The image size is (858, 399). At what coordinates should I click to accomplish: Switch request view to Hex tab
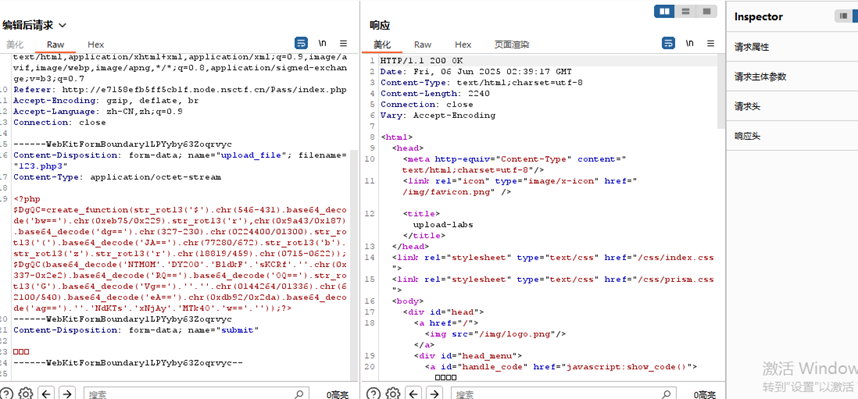(96, 44)
